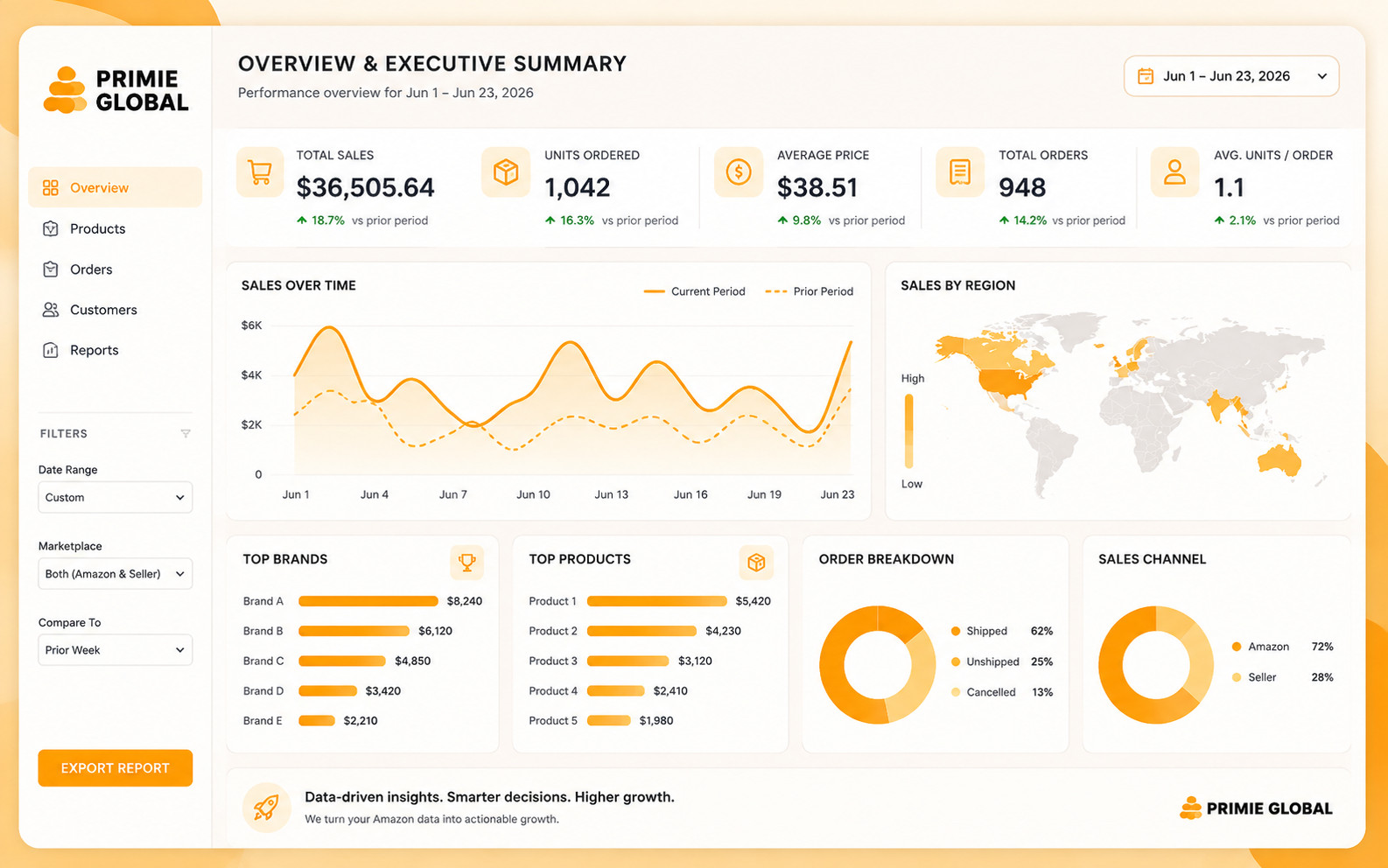Image resolution: width=1388 pixels, height=868 pixels.
Task: Click the Jun 13 axis label
Action: point(612,494)
